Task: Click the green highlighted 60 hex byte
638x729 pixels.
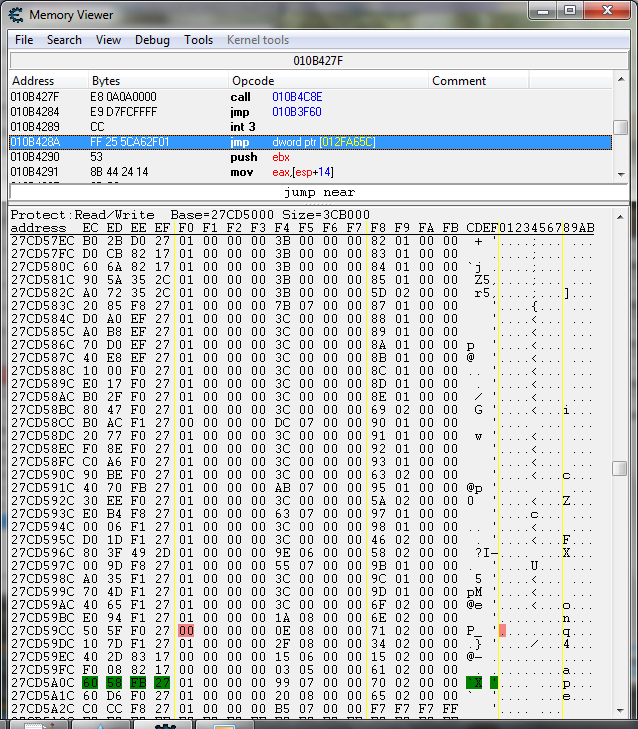Action: 91,683
